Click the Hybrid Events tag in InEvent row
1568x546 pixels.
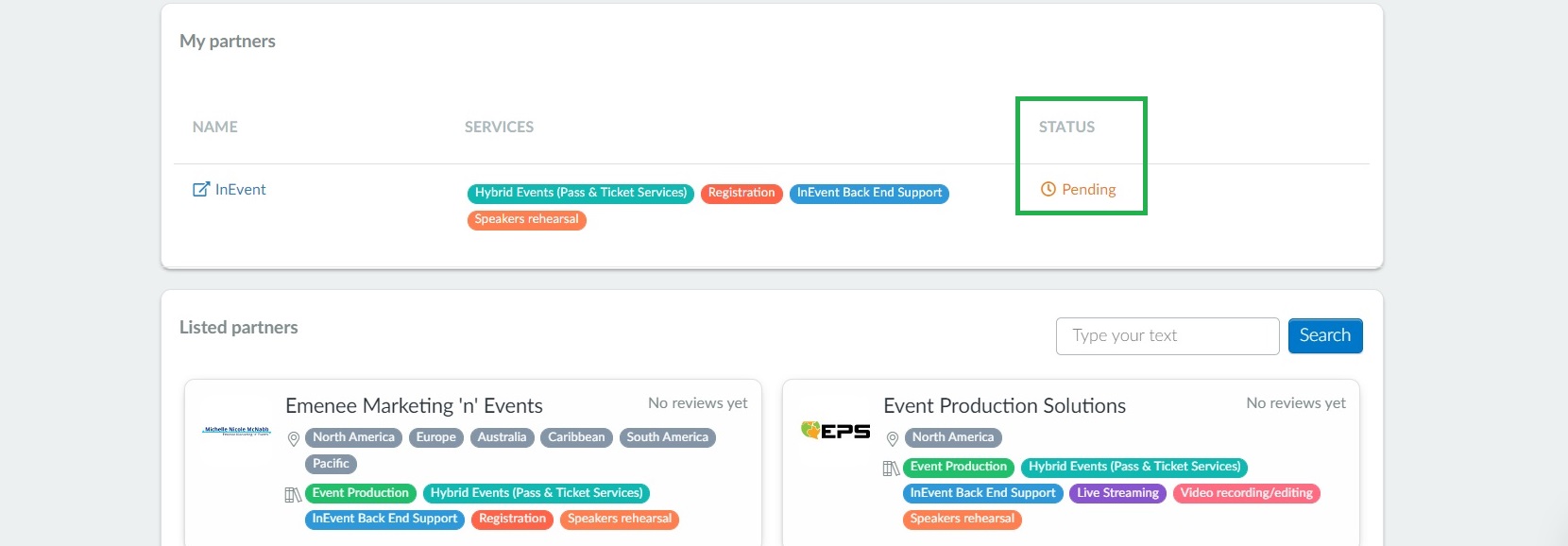point(581,193)
